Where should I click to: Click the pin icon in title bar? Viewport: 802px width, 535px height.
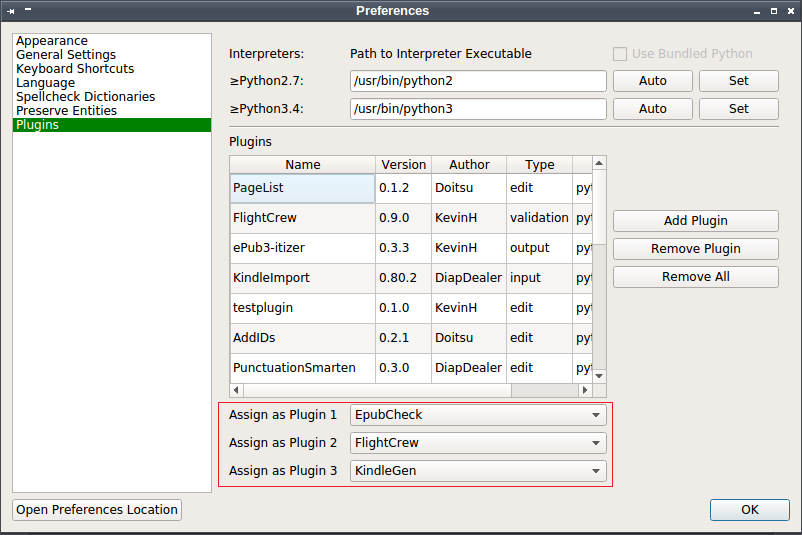(11, 11)
